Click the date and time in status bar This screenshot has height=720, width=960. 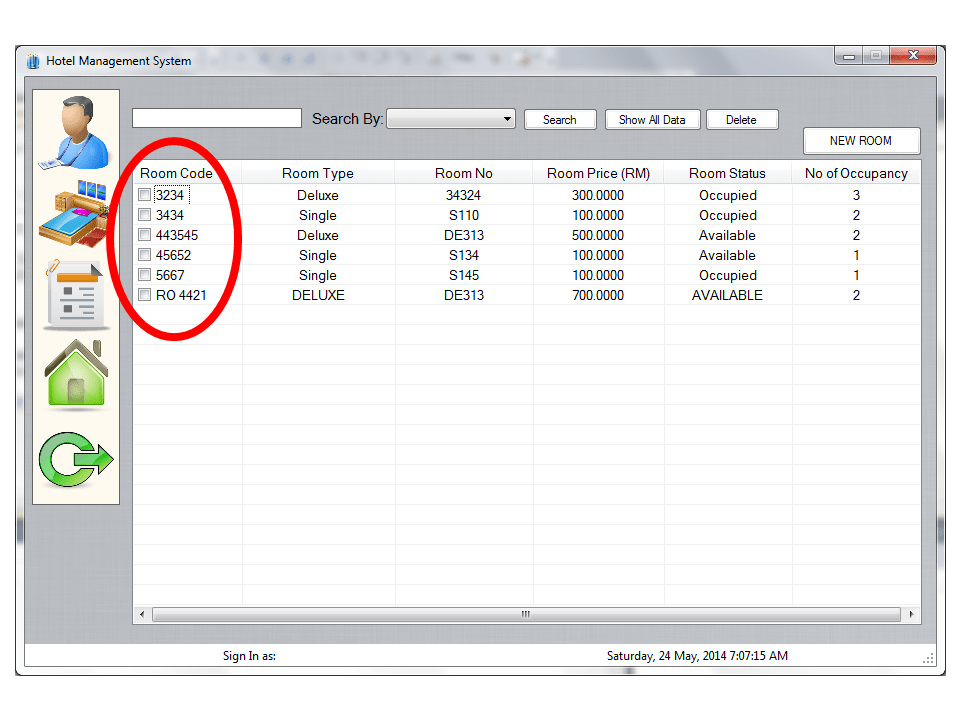pyautogui.click(x=697, y=656)
